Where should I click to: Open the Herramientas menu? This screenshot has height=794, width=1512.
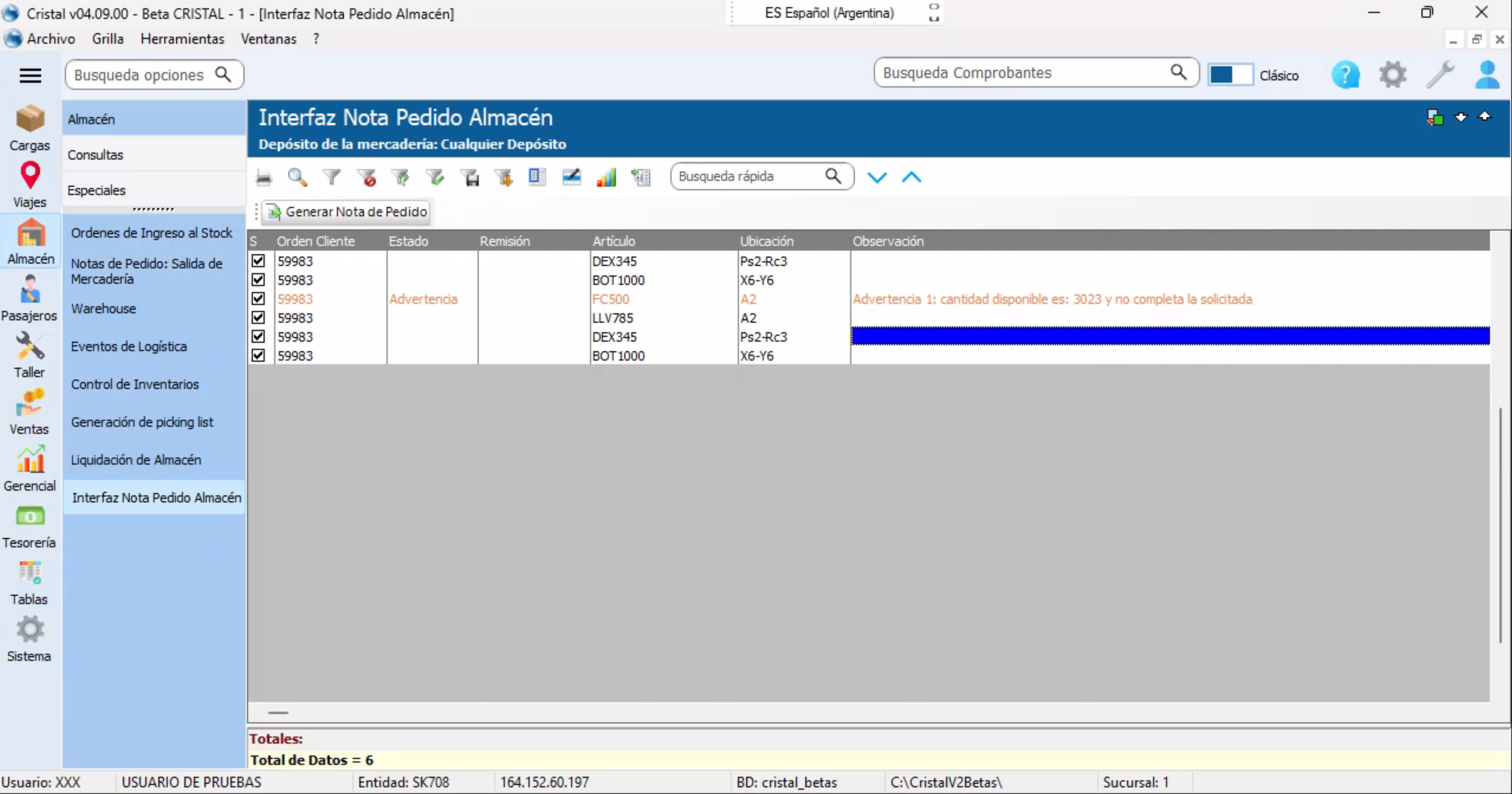182,39
